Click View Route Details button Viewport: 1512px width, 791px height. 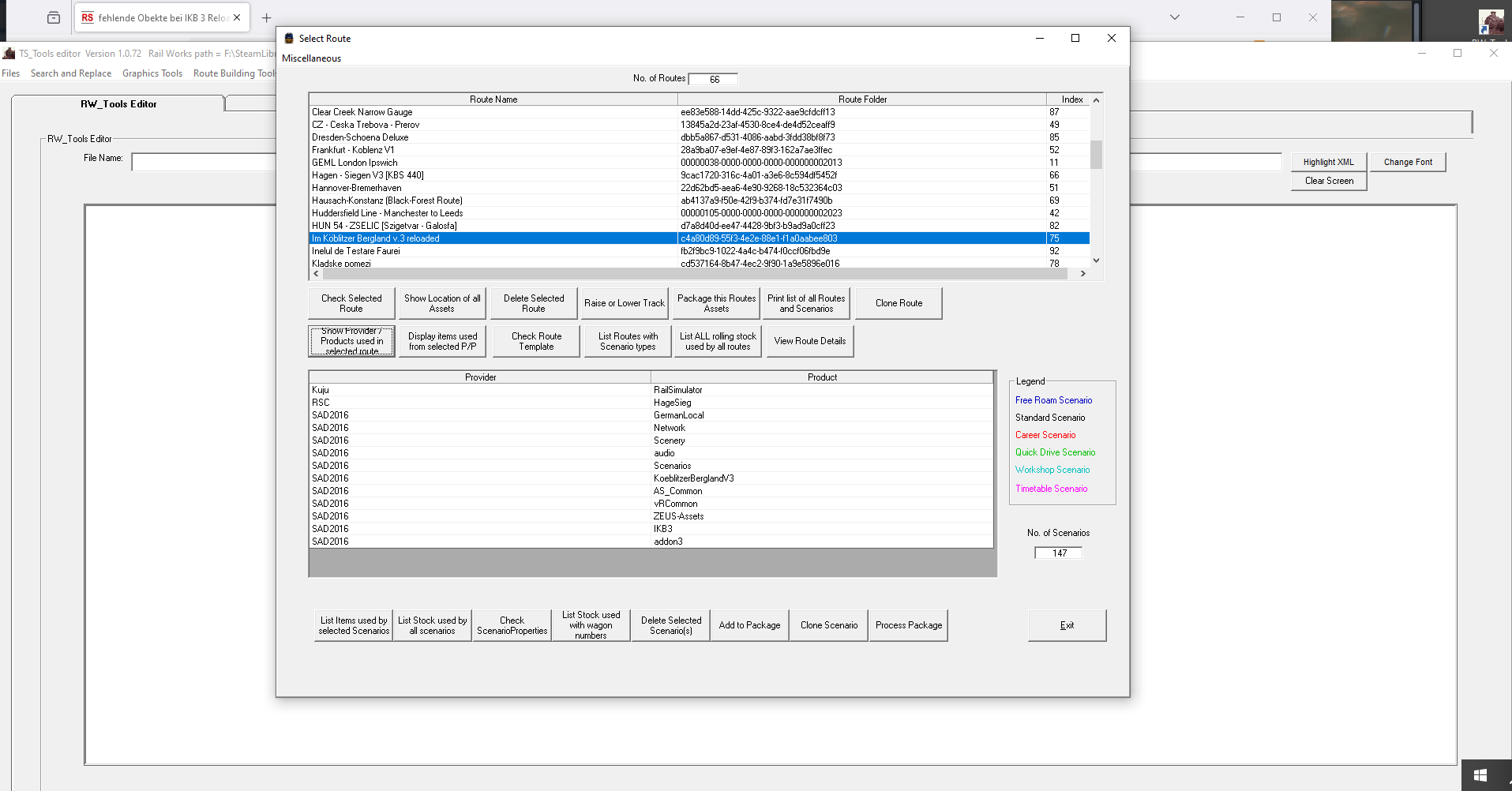[809, 341]
